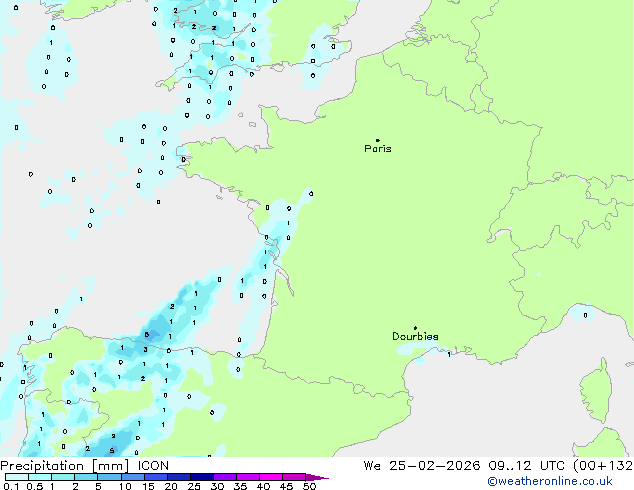Click the legend swatch for 20–25 mm
This screenshot has height=490, width=634.
click(x=178, y=477)
